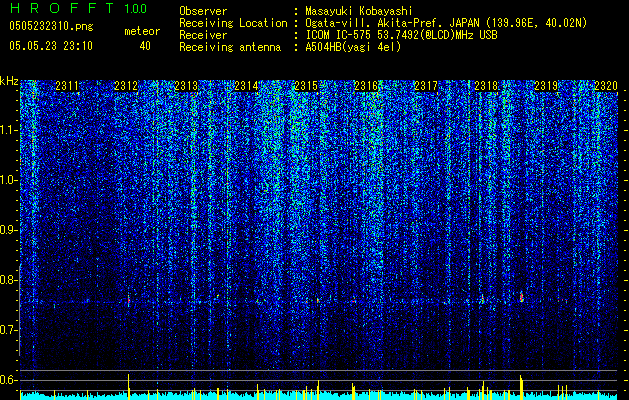Click the kHz axis unit label
This screenshot has height=400, width=629.
(9, 81)
